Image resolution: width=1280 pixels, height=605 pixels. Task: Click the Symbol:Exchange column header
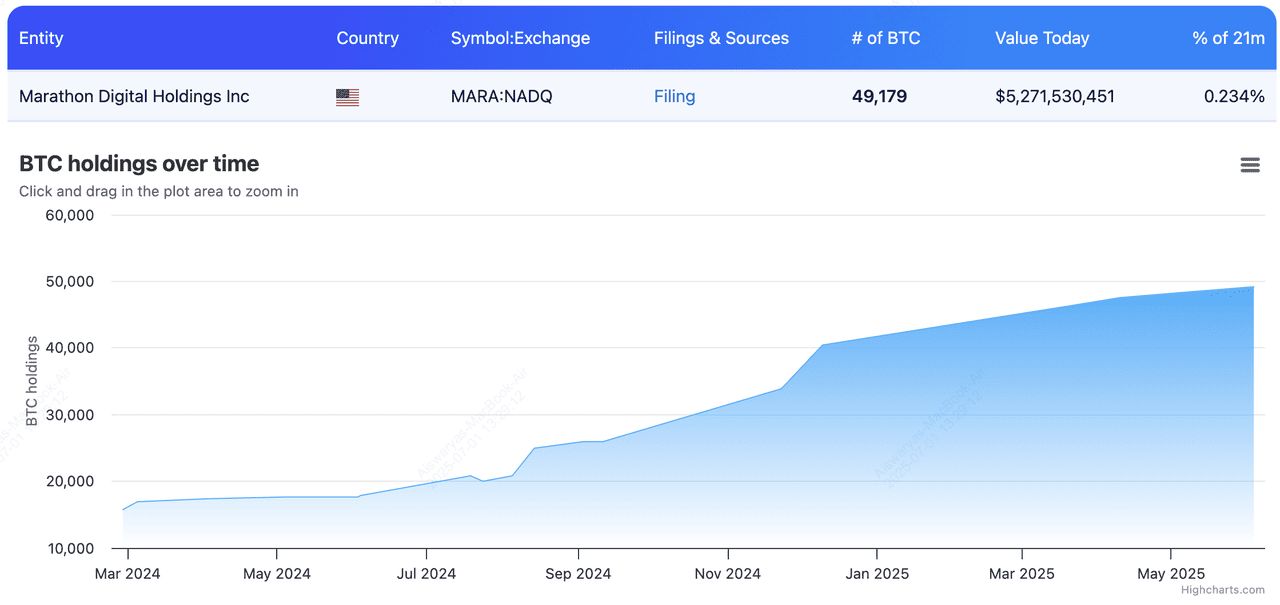tap(521, 38)
